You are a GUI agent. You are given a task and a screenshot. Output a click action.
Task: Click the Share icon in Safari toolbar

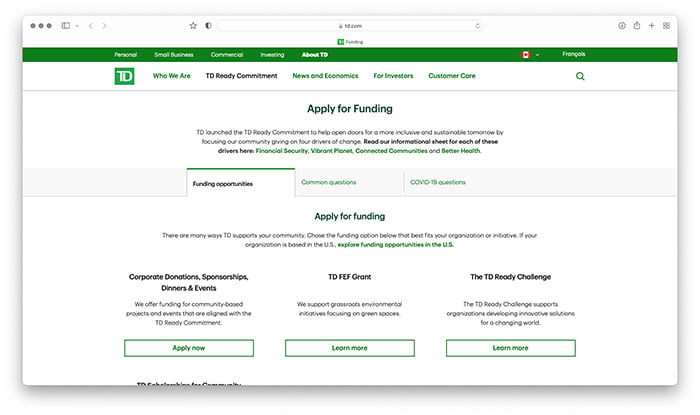pyautogui.click(x=637, y=25)
